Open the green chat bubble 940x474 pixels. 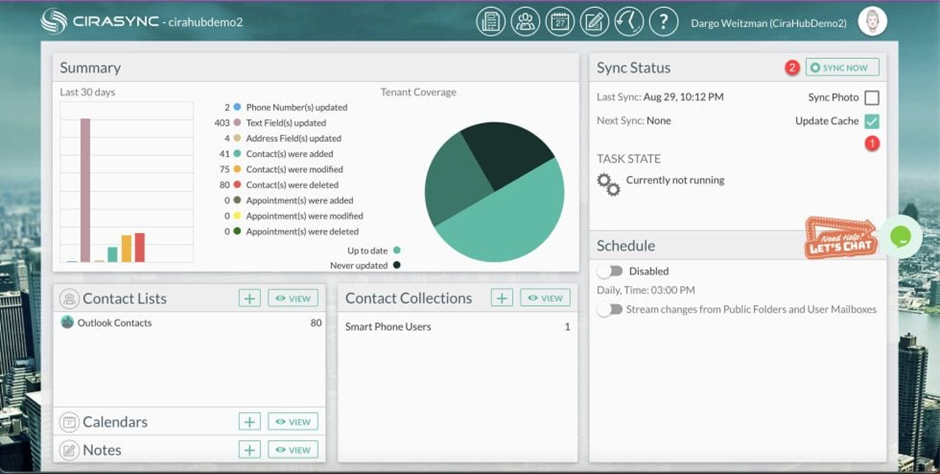click(900, 237)
